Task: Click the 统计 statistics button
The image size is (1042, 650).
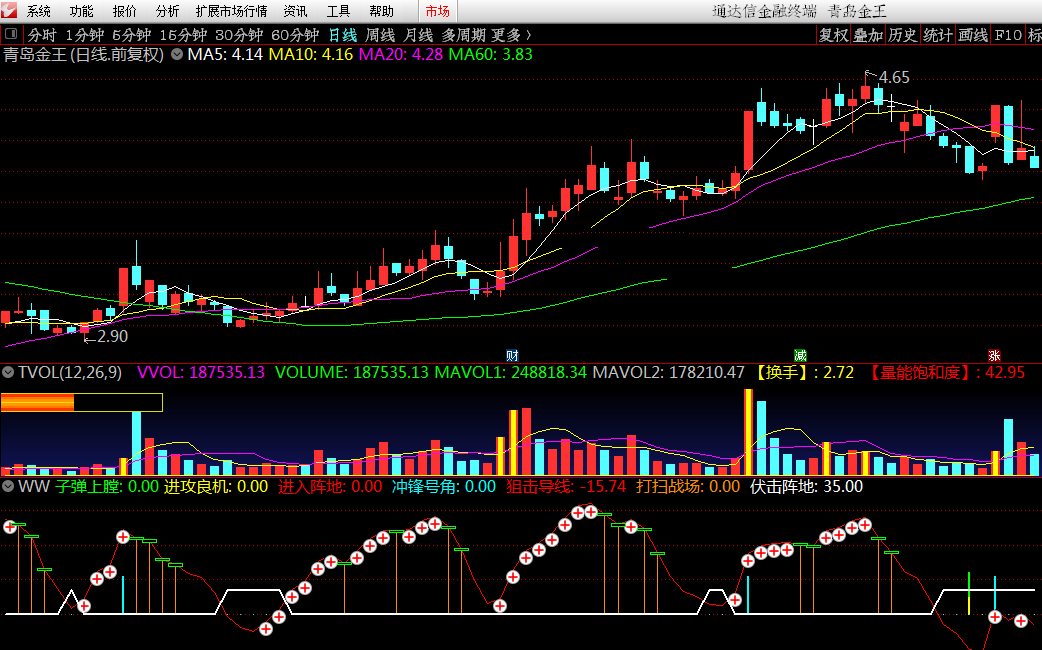Action: [x=938, y=35]
